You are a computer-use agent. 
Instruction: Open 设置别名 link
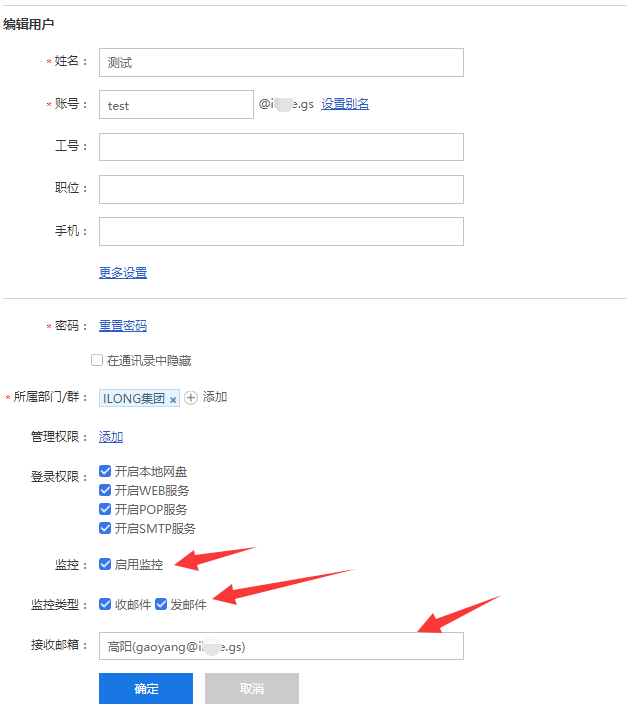click(x=345, y=104)
